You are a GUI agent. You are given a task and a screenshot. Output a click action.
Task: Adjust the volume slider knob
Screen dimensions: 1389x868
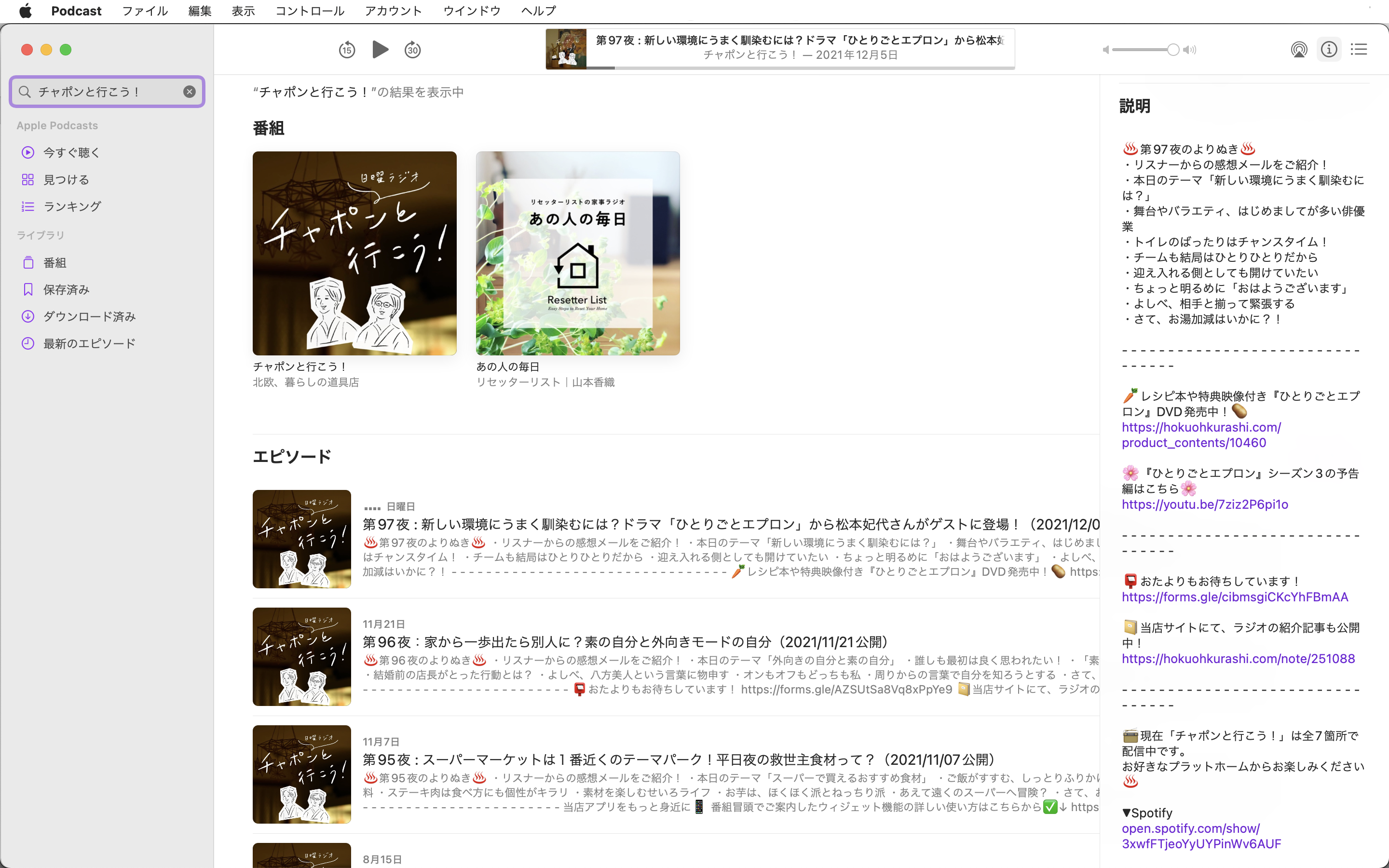click(x=1173, y=50)
